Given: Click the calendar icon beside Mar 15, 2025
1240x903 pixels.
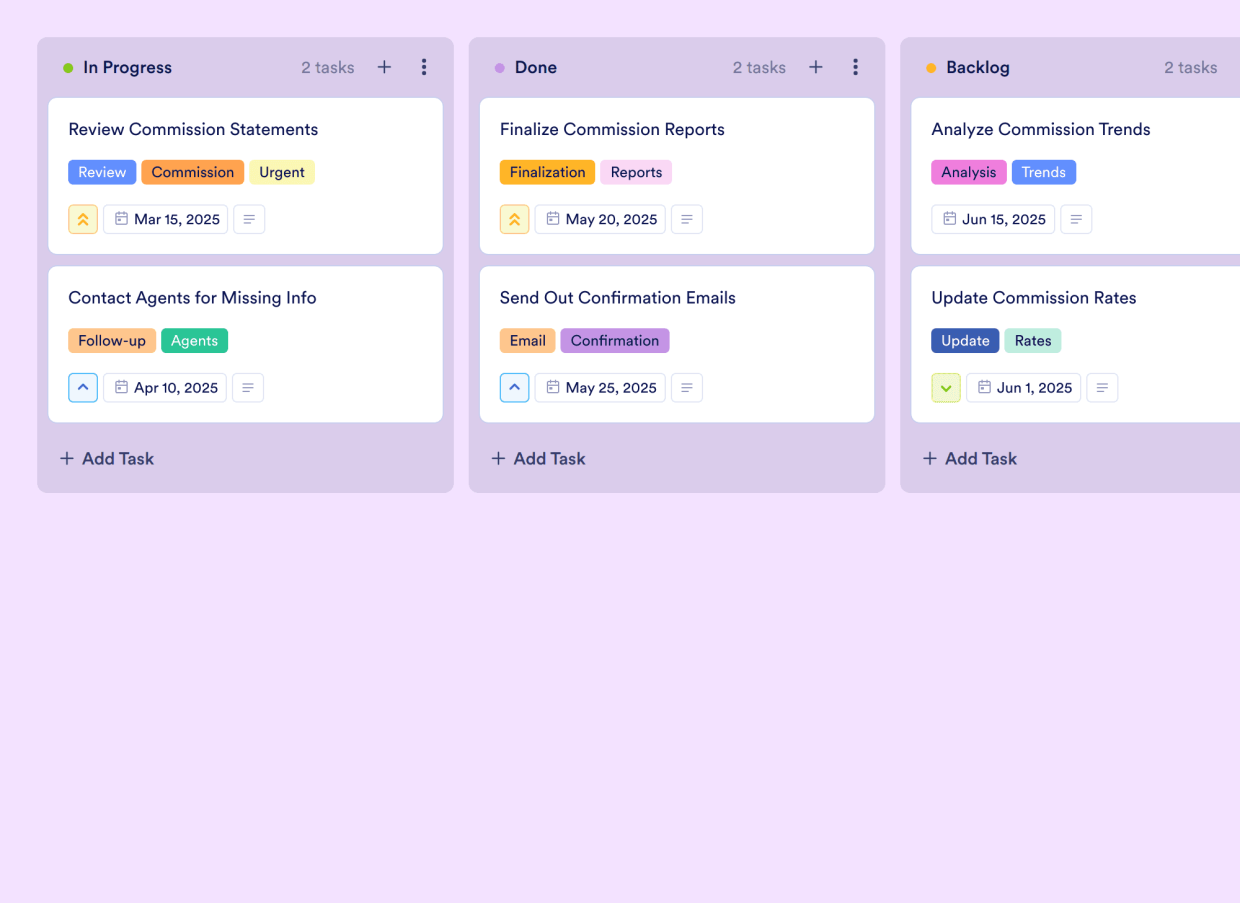Looking at the screenshot, I should [x=121, y=219].
